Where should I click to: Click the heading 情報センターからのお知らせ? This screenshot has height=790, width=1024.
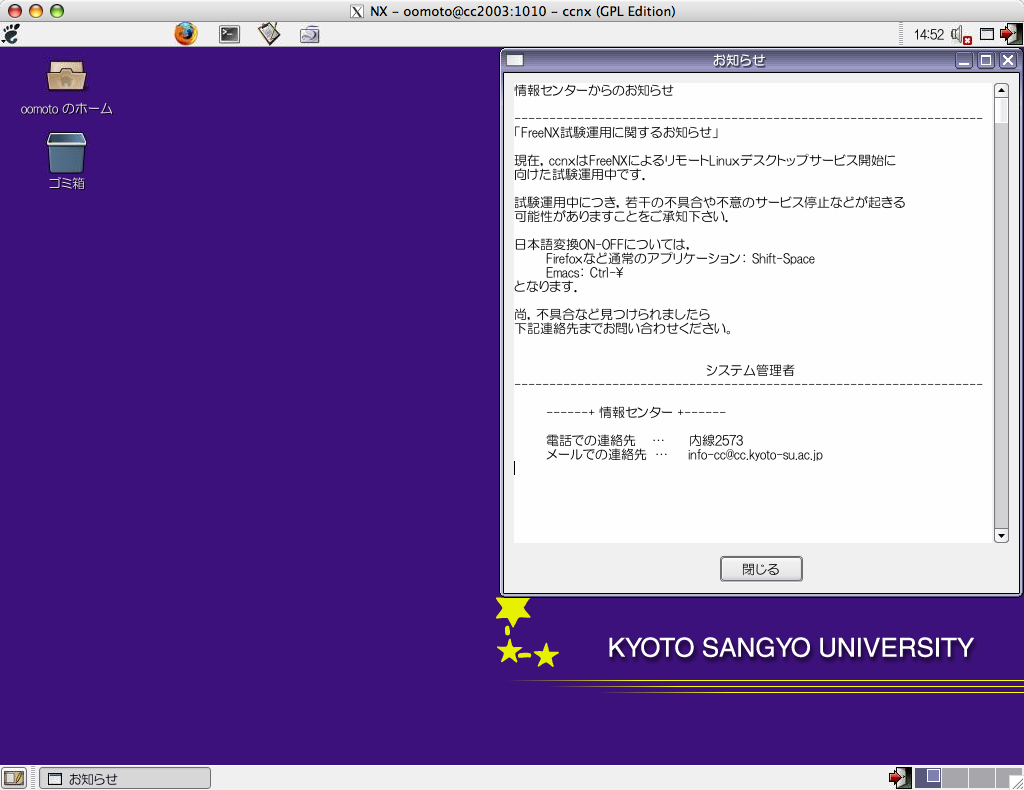(594, 91)
